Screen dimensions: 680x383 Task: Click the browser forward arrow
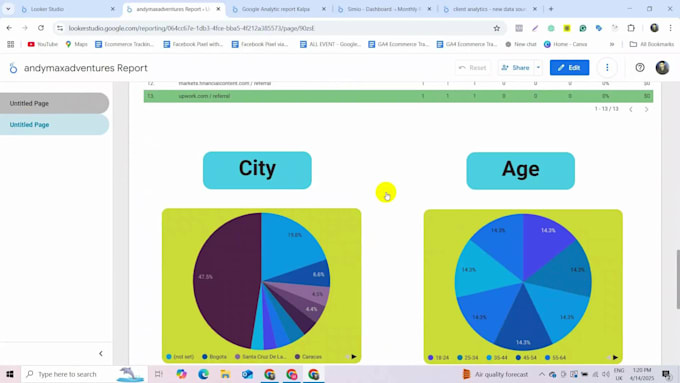pyautogui.click(x=25, y=28)
